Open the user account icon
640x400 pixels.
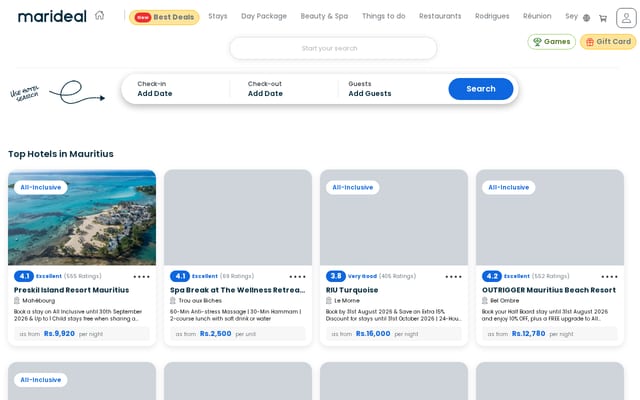point(626,18)
